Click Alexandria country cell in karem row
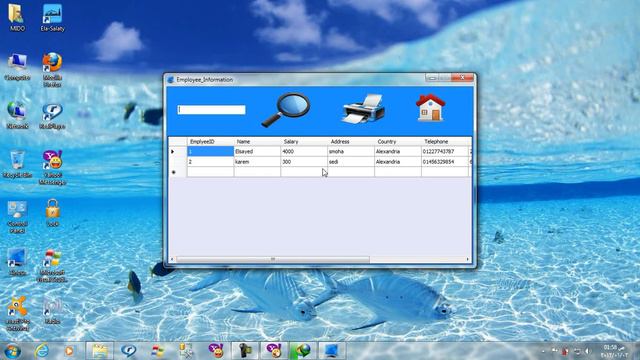Image resolution: width=640 pixels, height=360 pixels. coord(398,162)
